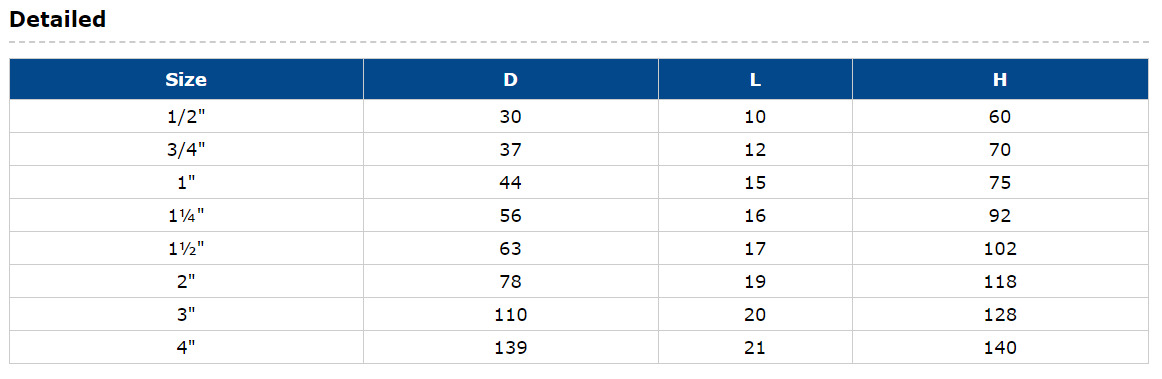
Task: Click D value 110 cell
Action: (511, 314)
